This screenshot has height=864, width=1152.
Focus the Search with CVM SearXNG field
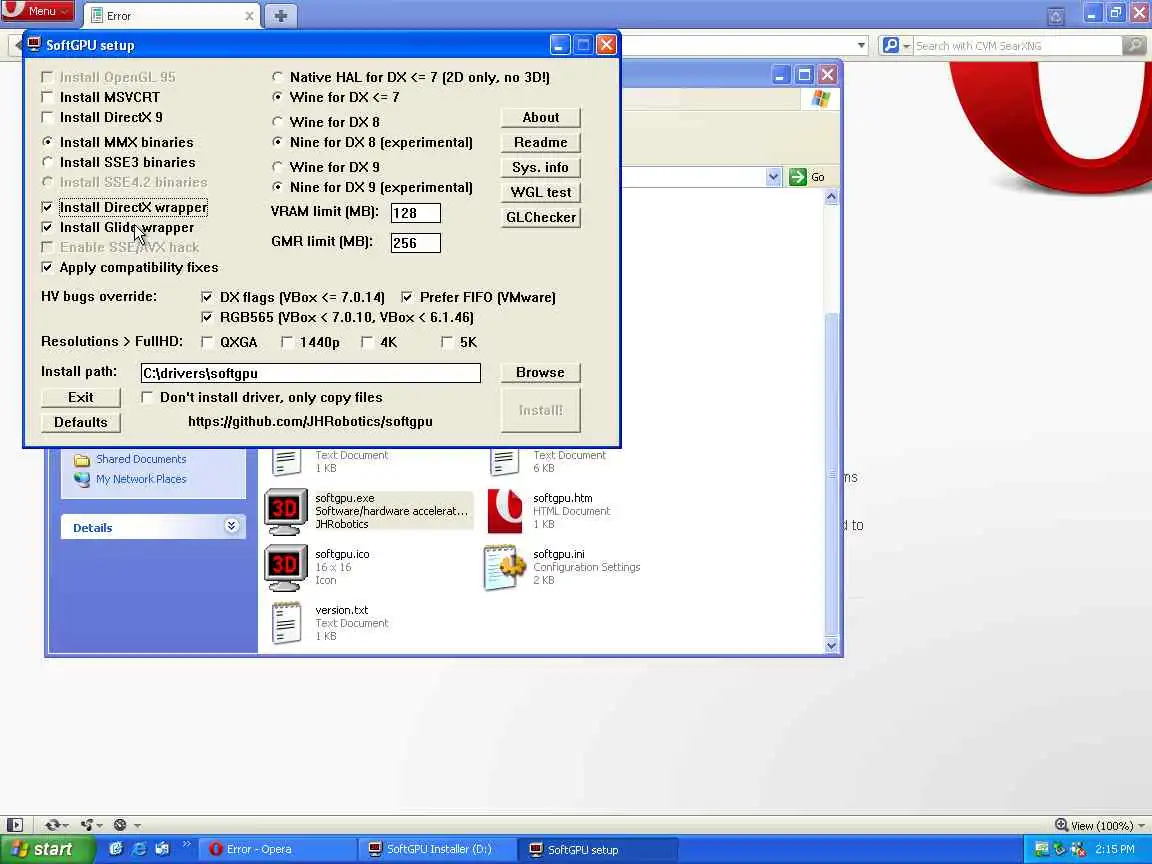coord(1018,46)
